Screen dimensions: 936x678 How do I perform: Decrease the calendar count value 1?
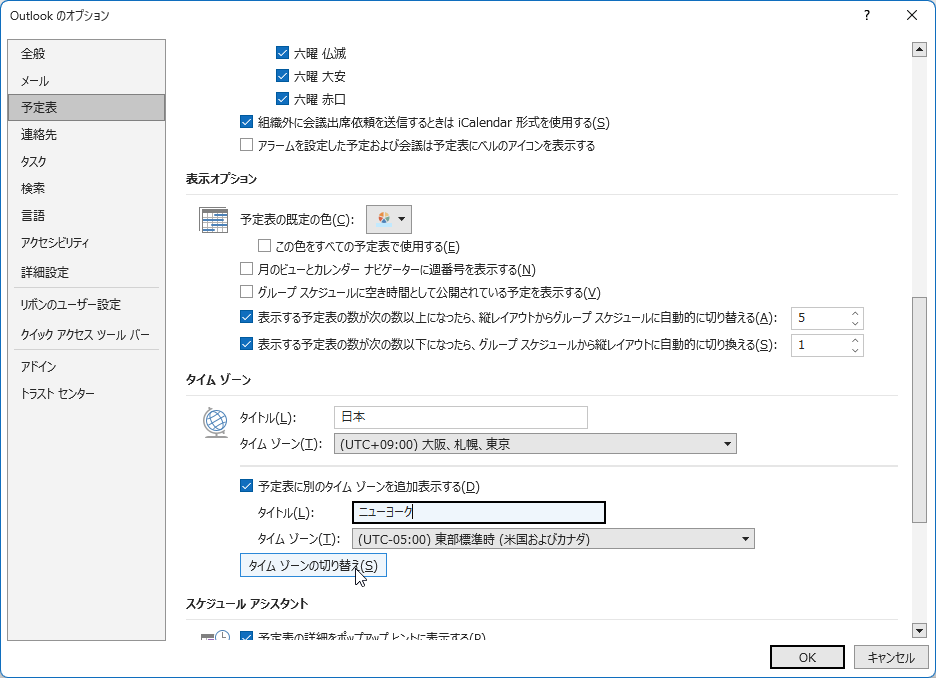[855, 350]
